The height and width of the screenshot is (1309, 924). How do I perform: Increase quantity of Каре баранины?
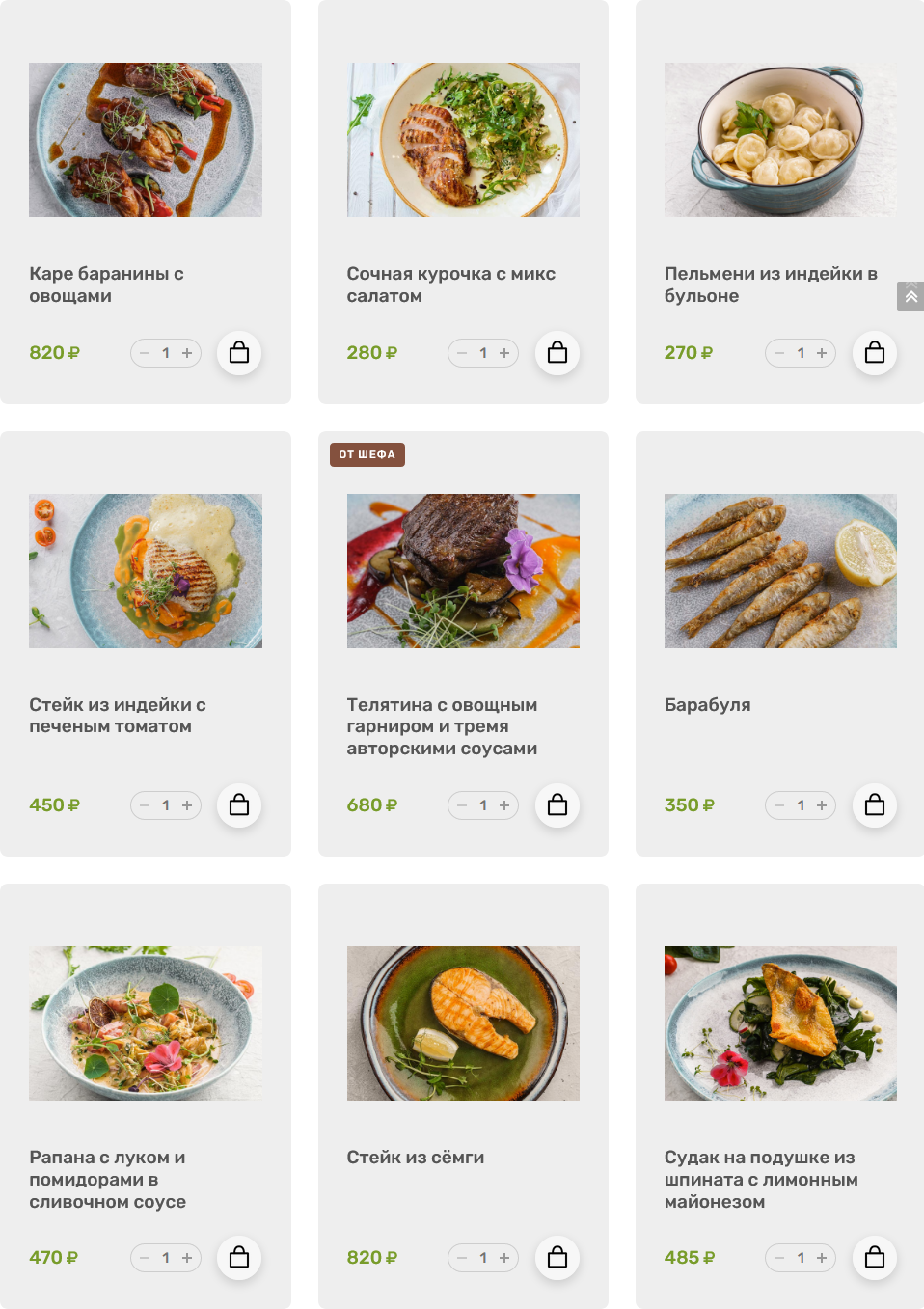[x=187, y=353]
